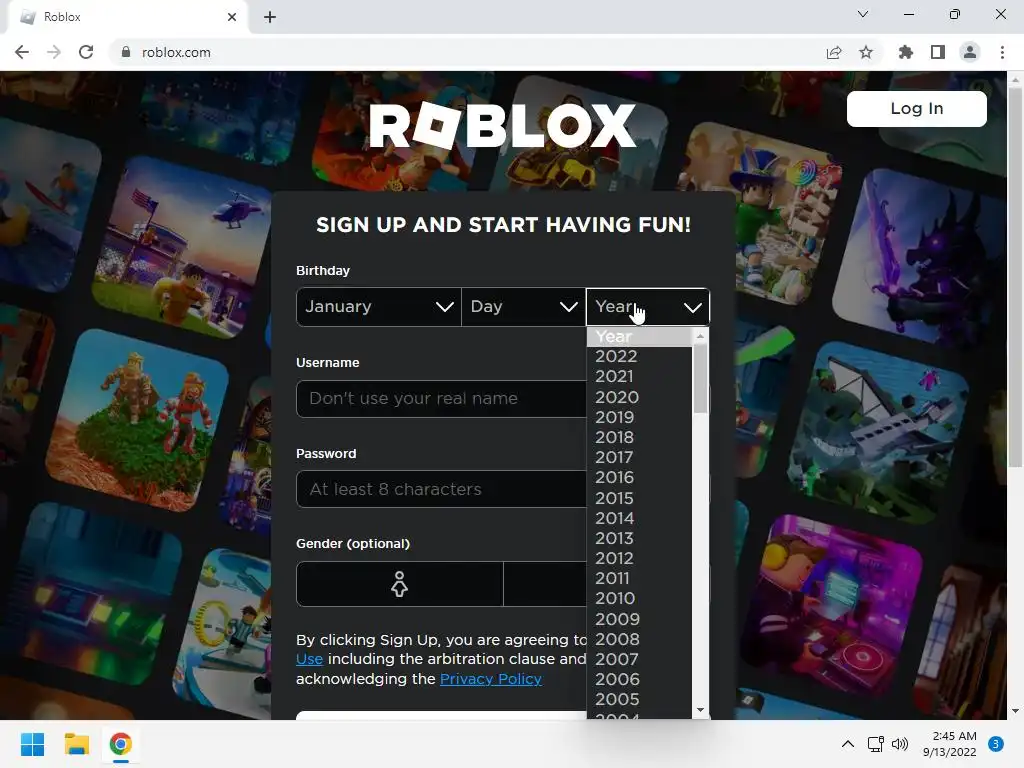Image resolution: width=1024 pixels, height=768 pixels.
Task: Open the Extensions puzzle icon
Action: (x=906, y=52)
